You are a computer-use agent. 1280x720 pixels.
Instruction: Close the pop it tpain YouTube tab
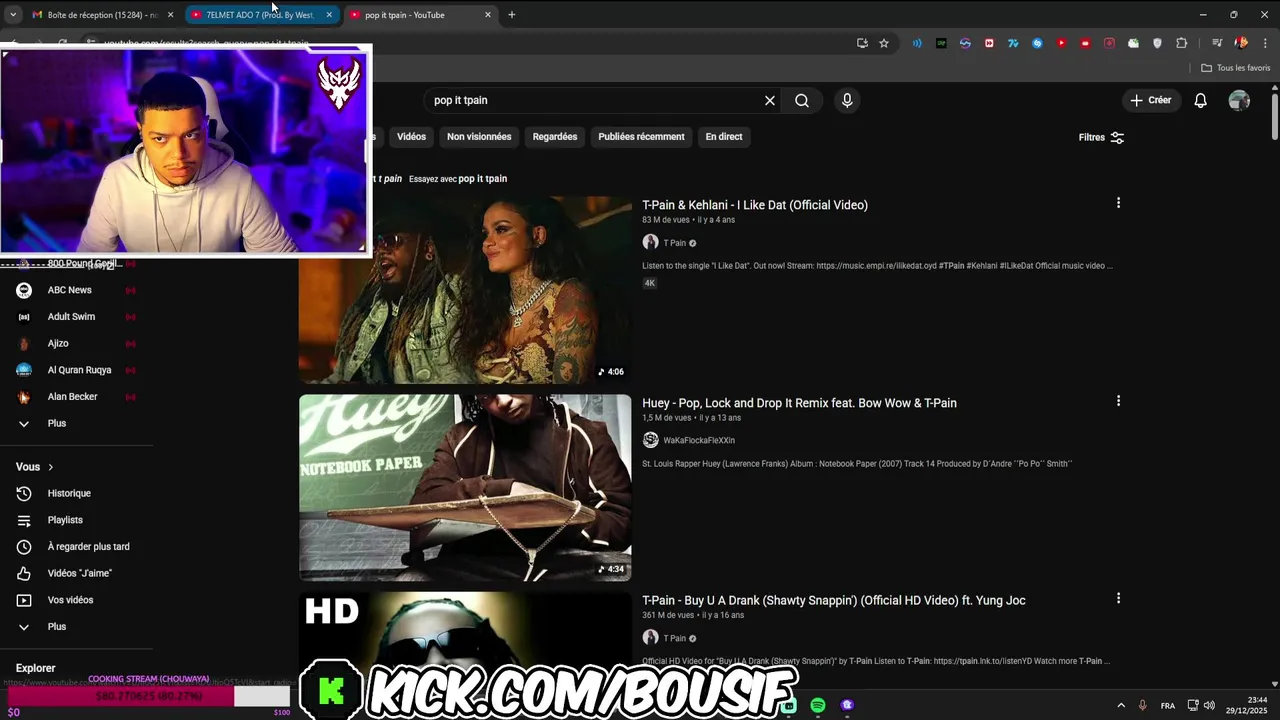[x=488, y=15]
